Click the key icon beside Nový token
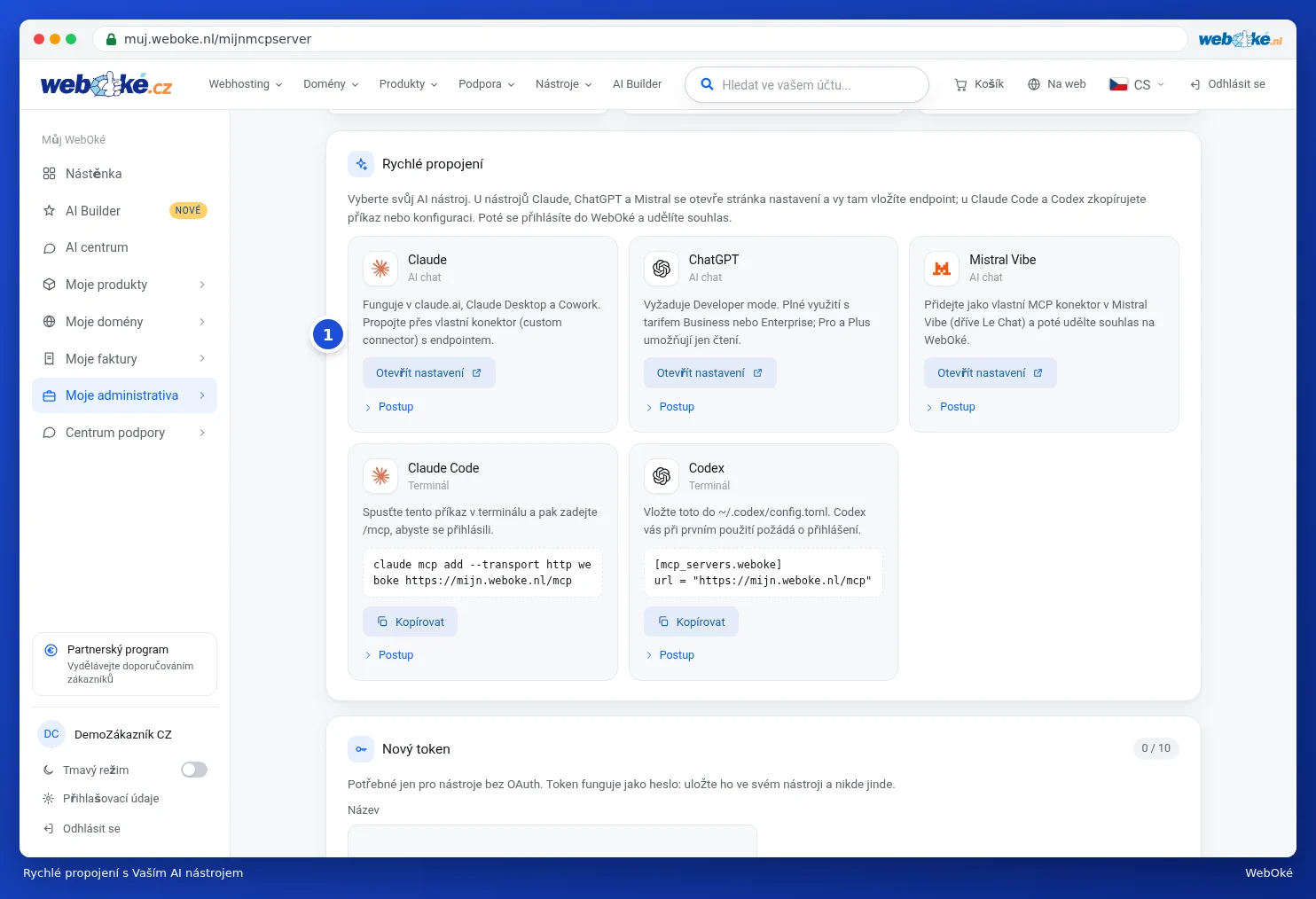This screenshot has height=899, width=1316. pos(361,749)
